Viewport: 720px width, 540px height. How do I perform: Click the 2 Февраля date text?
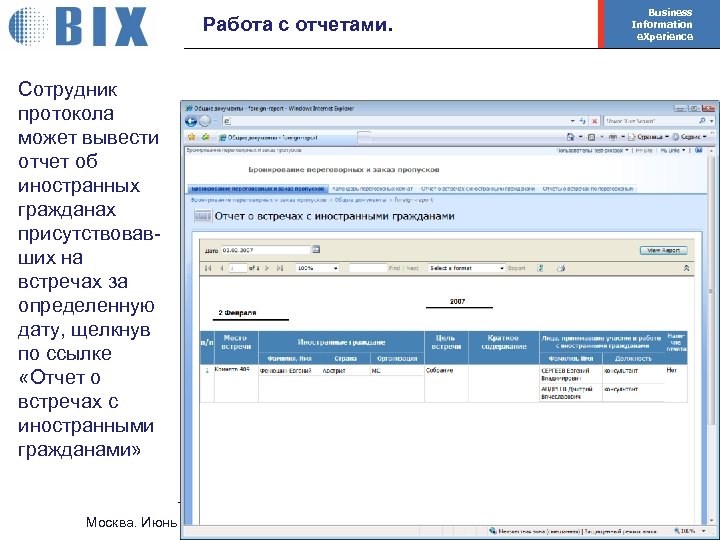click(237, 313)
